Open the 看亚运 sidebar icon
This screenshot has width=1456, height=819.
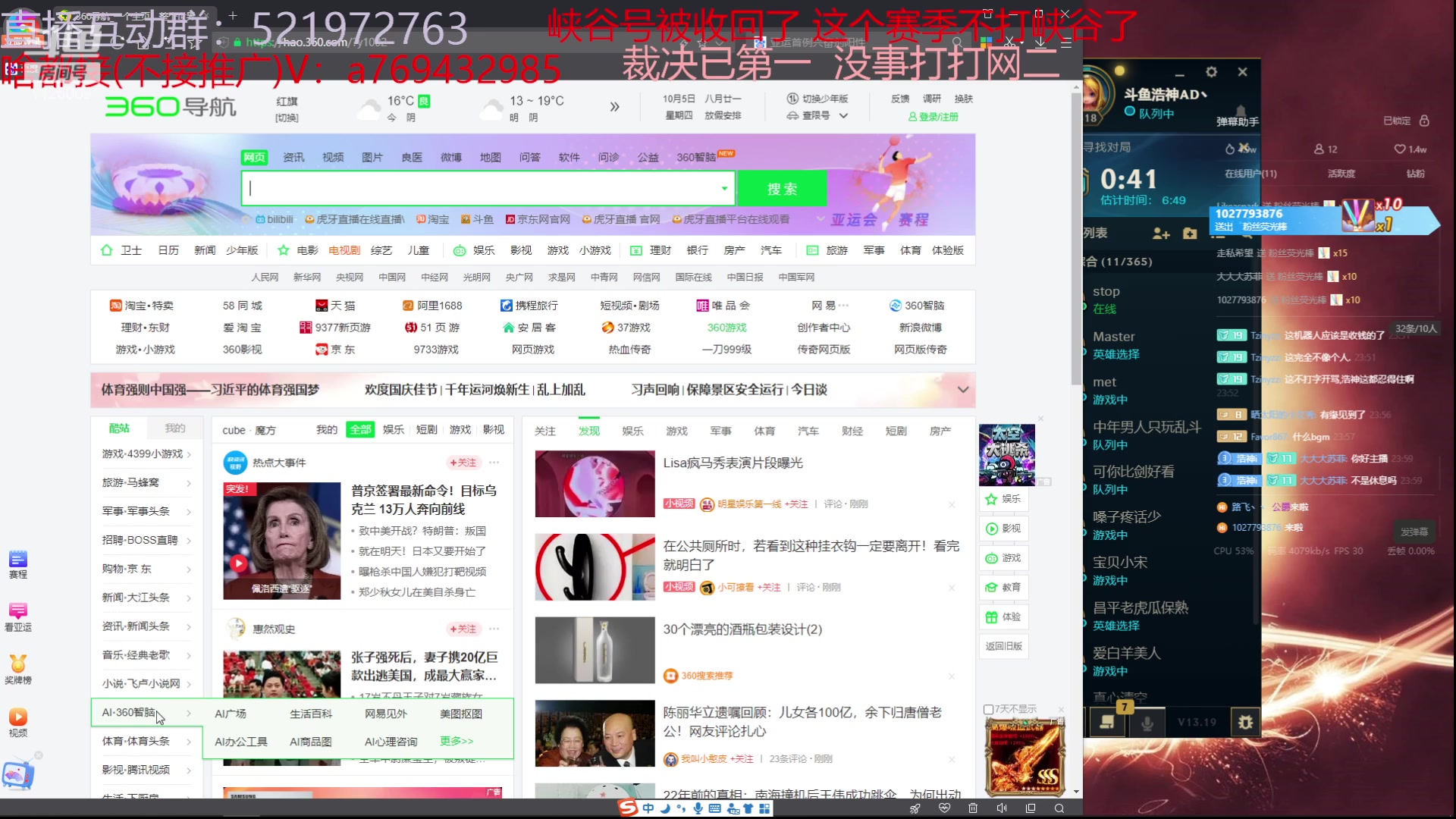click(x=18, y=617)
